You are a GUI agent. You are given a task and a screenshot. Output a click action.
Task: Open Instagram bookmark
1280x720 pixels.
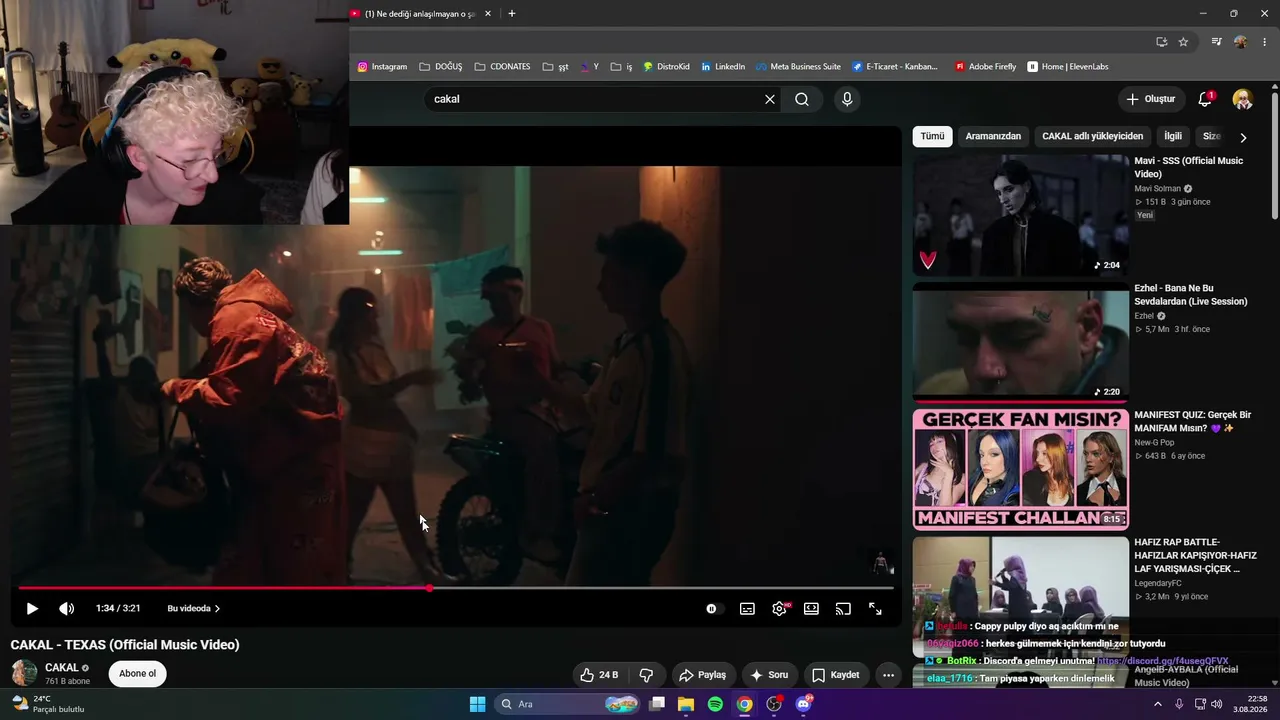(382, 67)
